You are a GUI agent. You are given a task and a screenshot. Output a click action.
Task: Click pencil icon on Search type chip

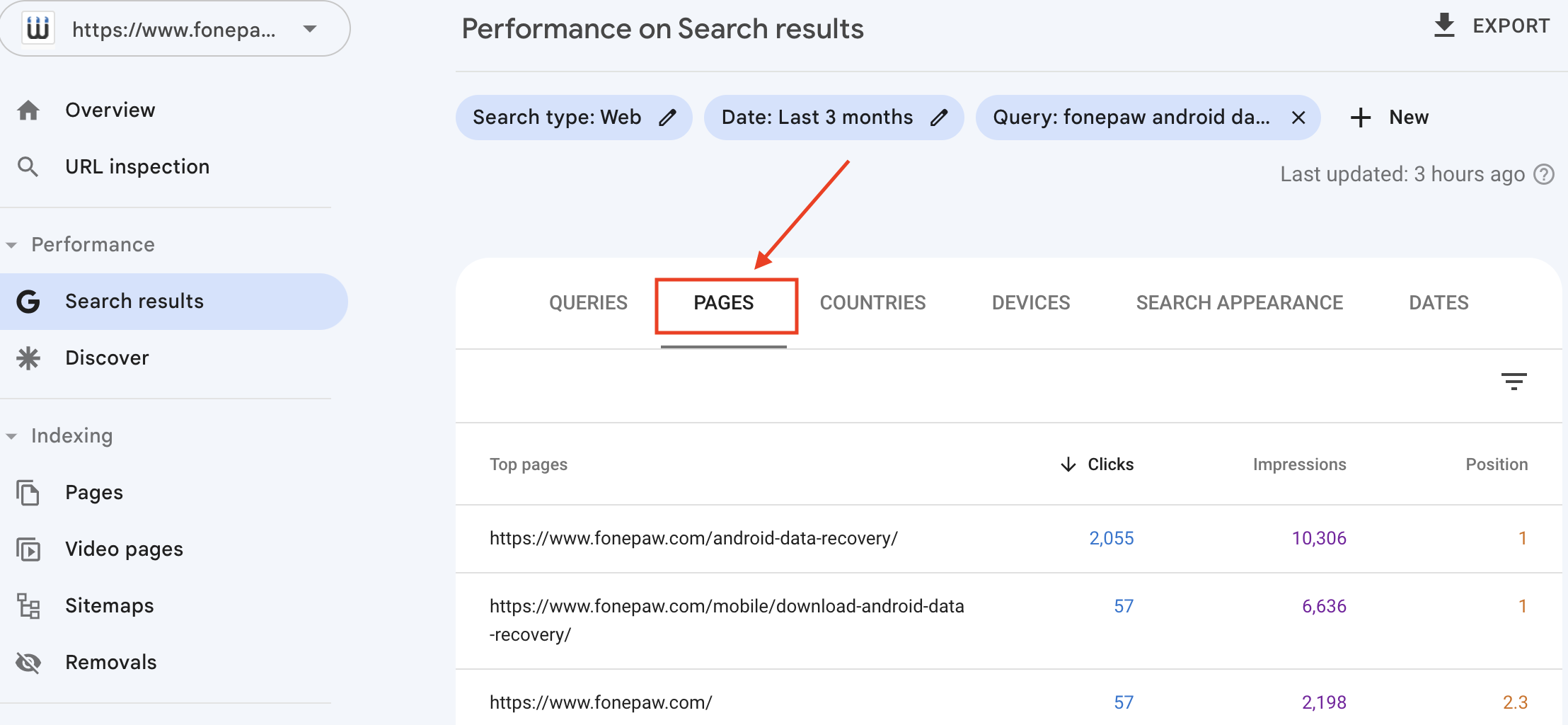(x=667, y=118)
